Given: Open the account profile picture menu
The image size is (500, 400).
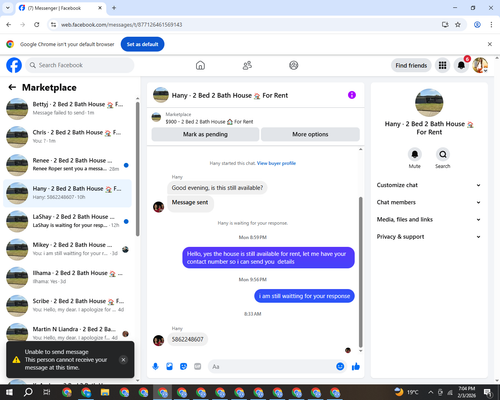Looking at the screenshot, I should 480,65.
